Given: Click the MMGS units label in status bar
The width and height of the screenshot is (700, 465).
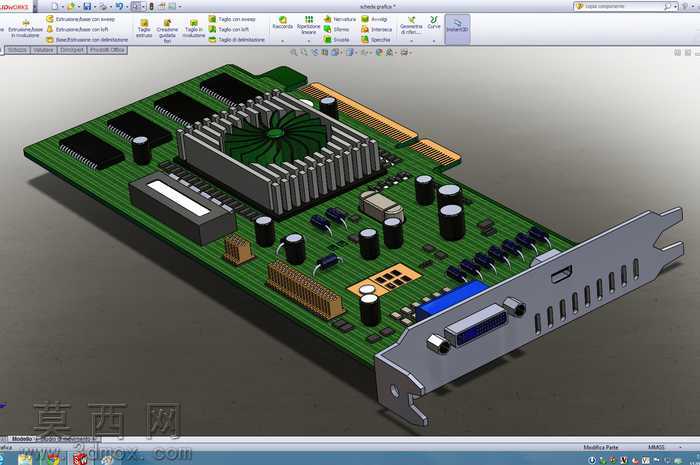Looking at the screenshot, I should click(656, 447).
